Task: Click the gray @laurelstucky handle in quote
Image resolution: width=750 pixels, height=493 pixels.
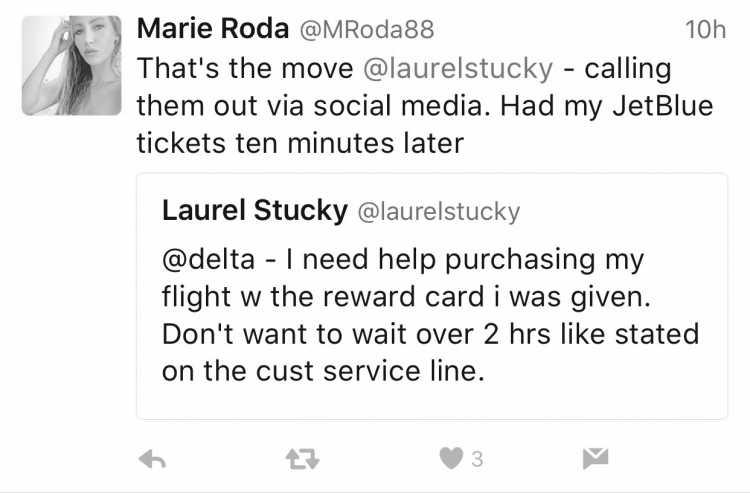Action: [439, 212]
